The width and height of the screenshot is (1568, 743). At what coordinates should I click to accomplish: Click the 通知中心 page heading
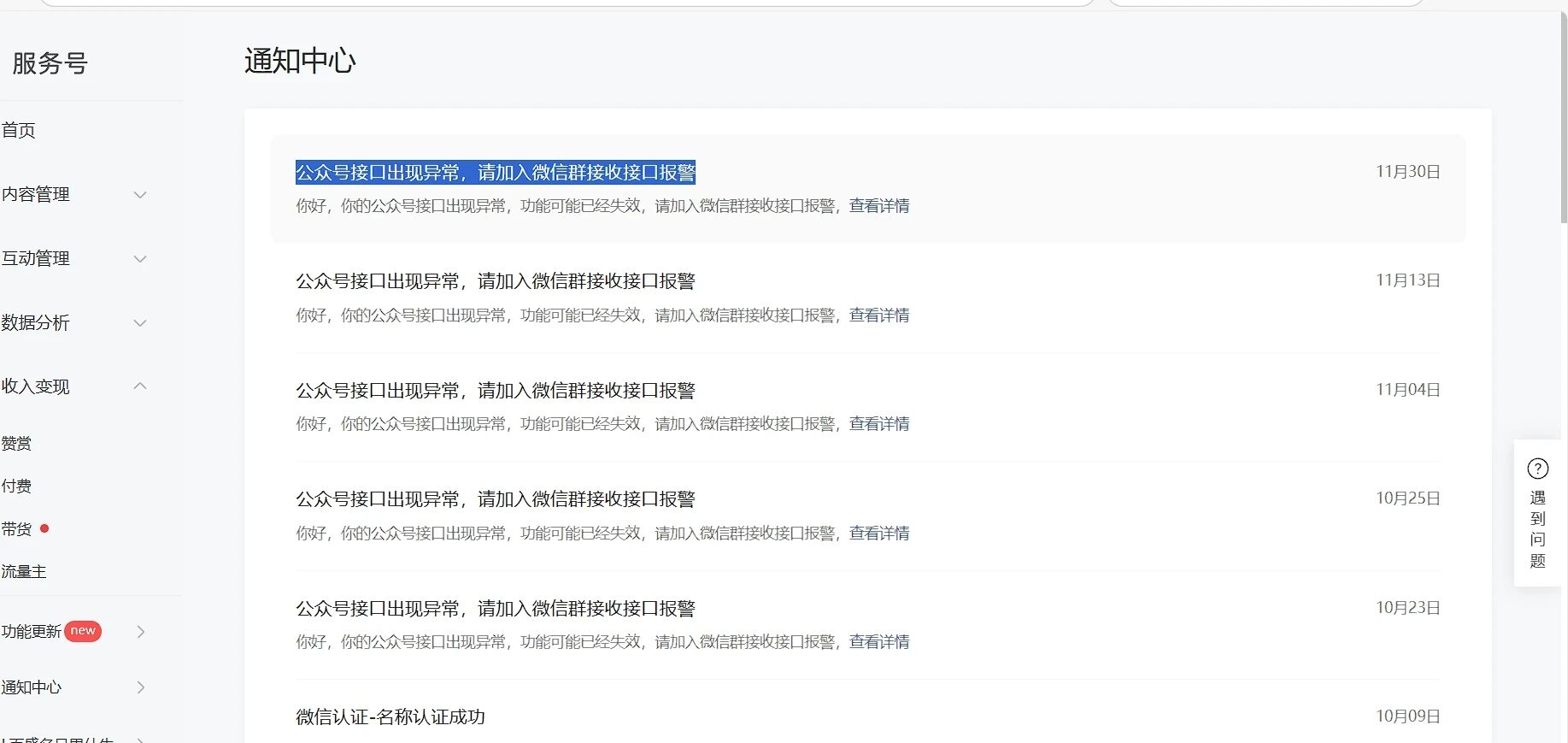300,61
